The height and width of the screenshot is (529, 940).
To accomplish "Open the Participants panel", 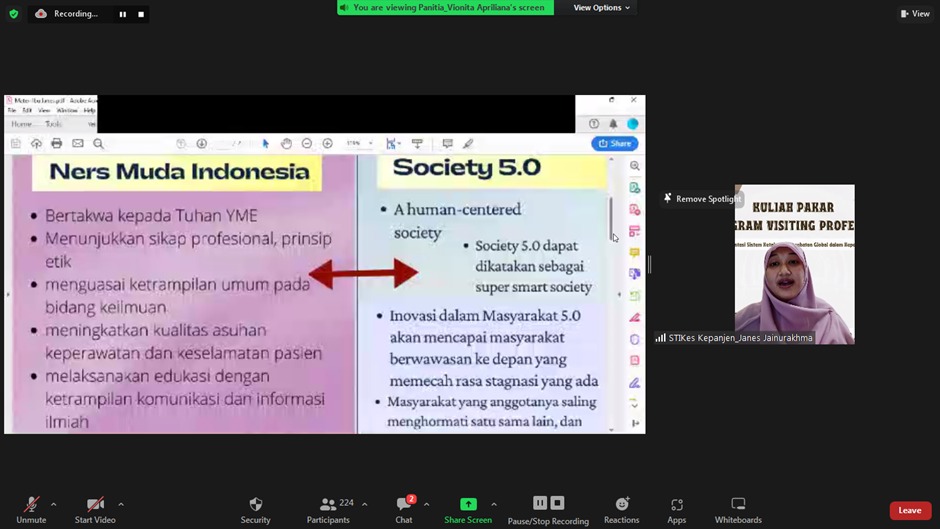I will click(x=328, y=505).
